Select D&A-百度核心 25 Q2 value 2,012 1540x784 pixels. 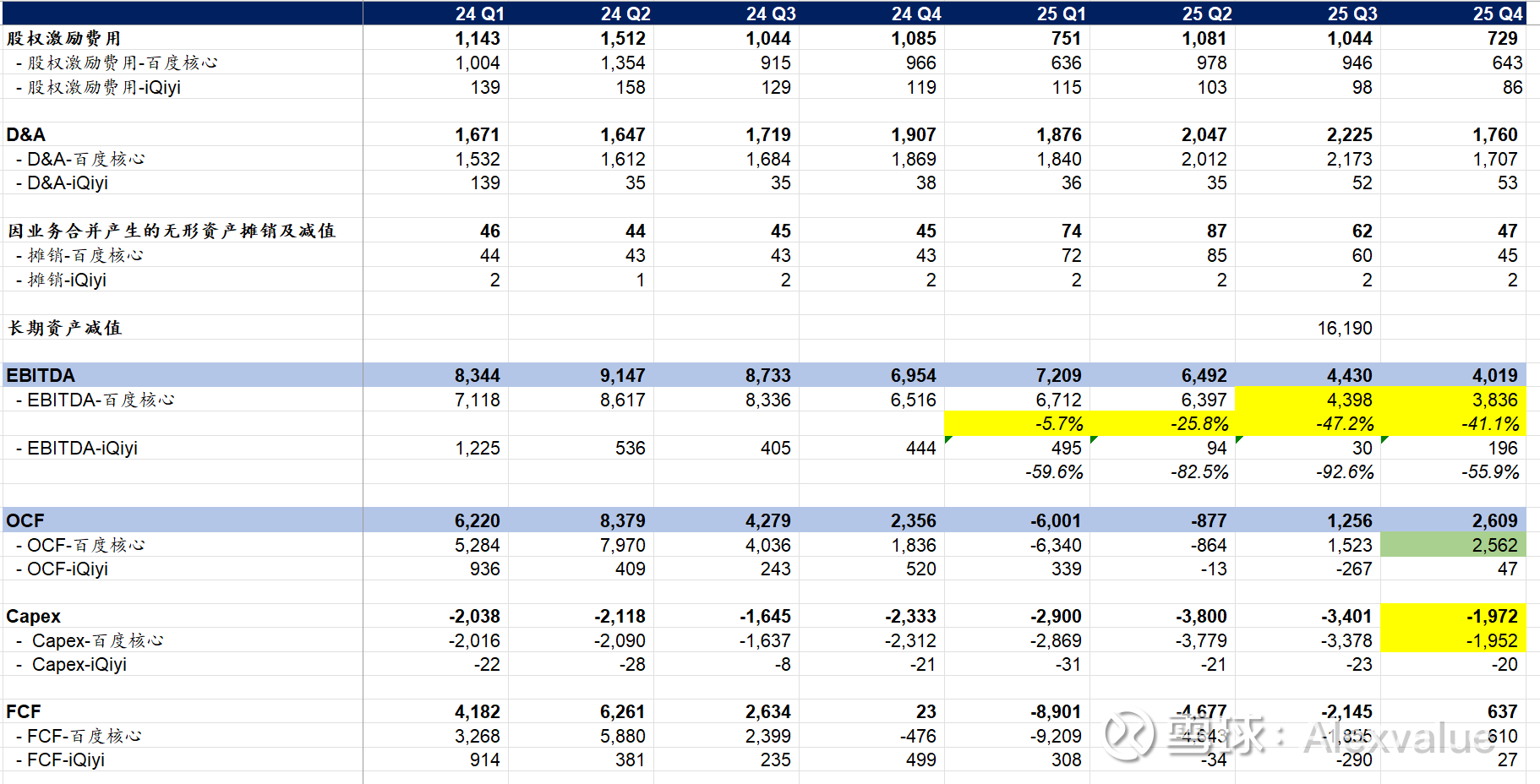click(1204, 159)
